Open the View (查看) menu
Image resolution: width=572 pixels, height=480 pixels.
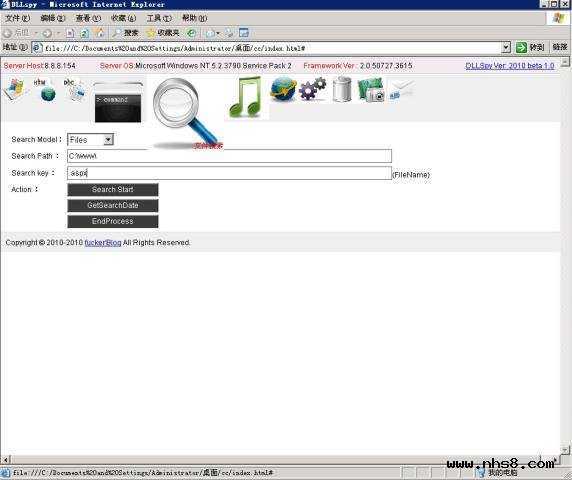coord(88,18)
